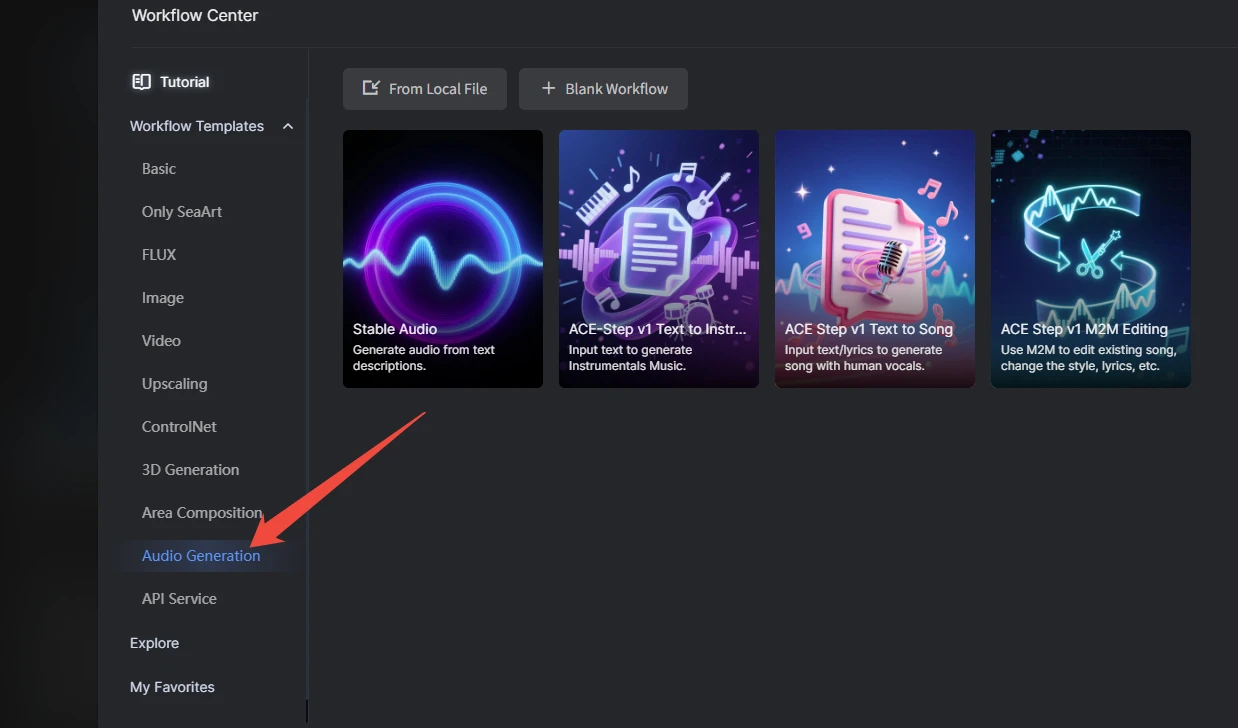Image resolution: width=1238 pixels, height=728 pixels.
Task: Switch to the FLUX category
Action: pyautogui.click(x=159, y=255)
